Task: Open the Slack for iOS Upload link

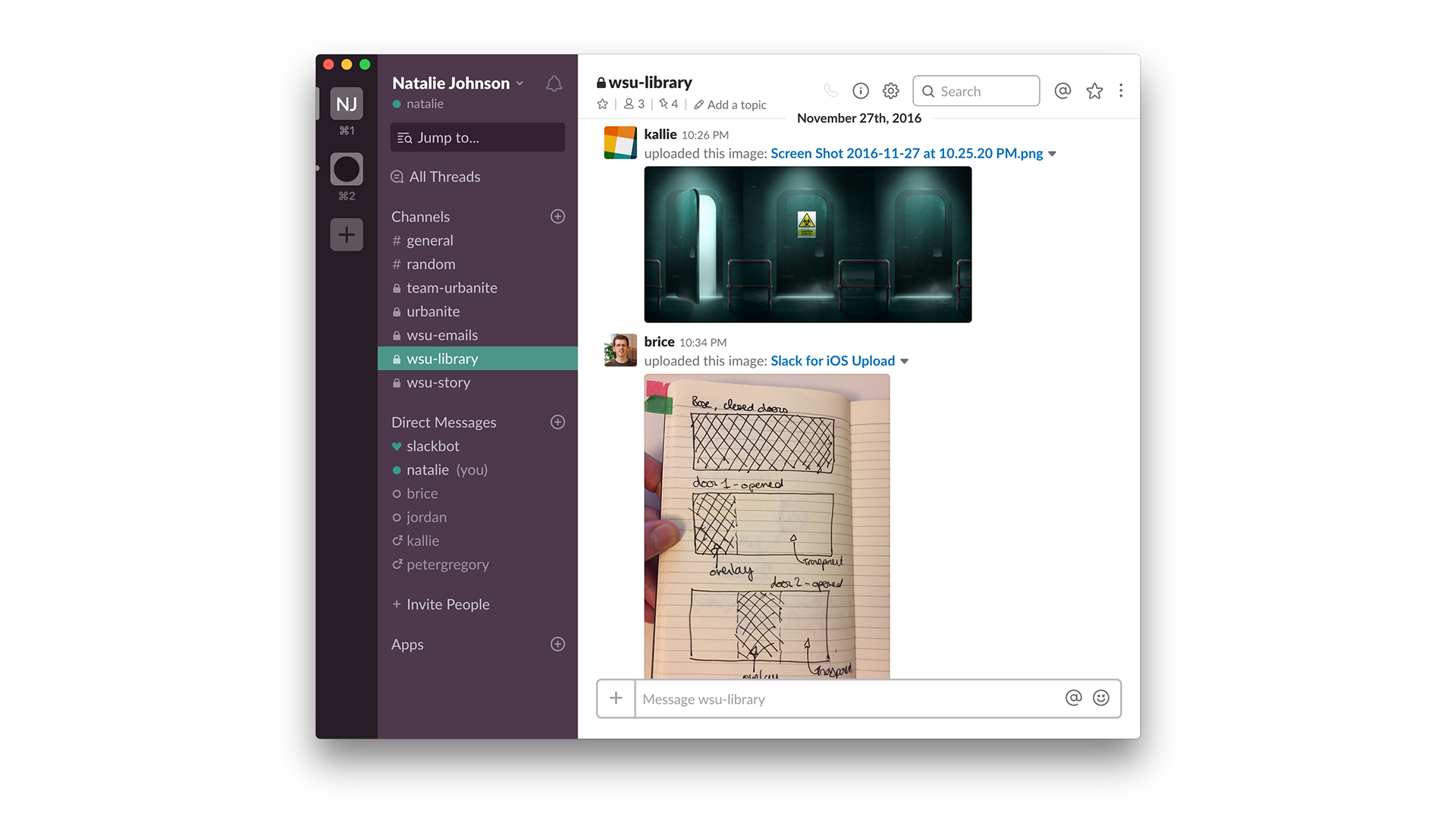Action: 833,361
